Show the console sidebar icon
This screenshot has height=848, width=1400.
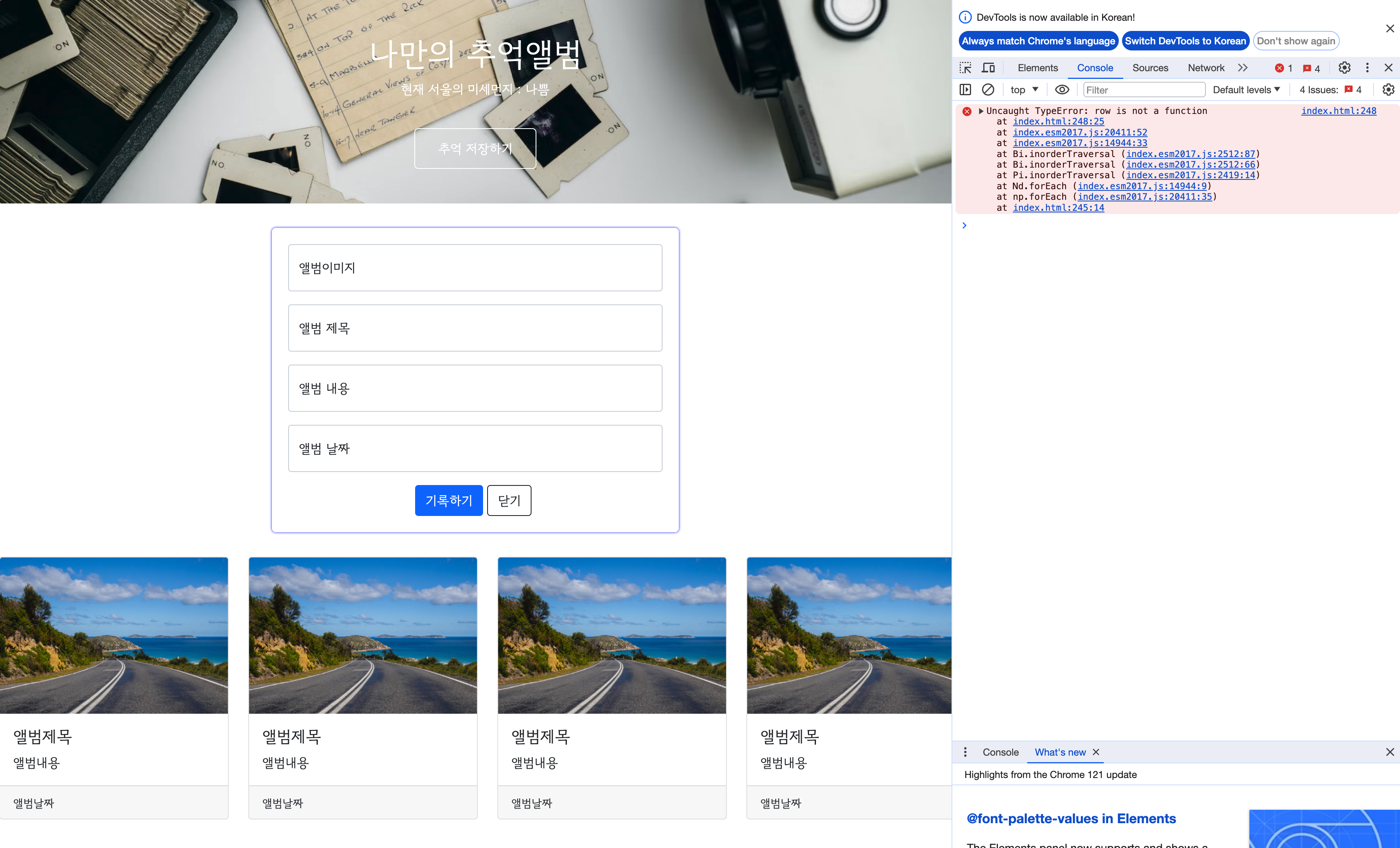click(965, 90)
